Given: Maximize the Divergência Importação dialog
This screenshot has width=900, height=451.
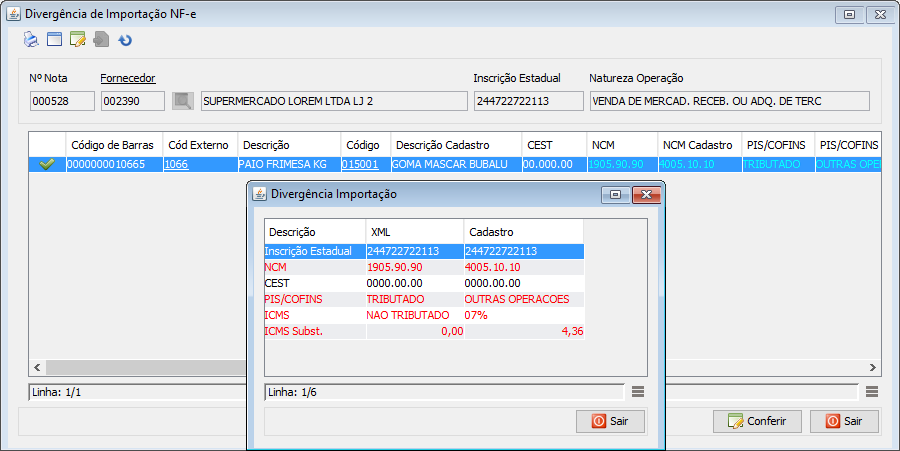Looking at the screenshot, I should click(x=616, y=195).
